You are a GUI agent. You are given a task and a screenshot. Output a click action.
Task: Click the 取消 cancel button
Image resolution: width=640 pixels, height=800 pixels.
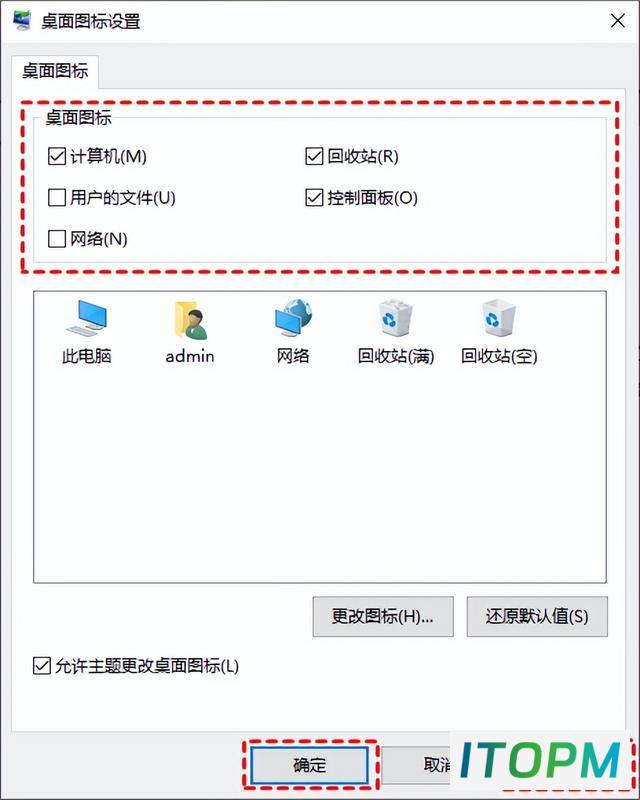point(436,764)
